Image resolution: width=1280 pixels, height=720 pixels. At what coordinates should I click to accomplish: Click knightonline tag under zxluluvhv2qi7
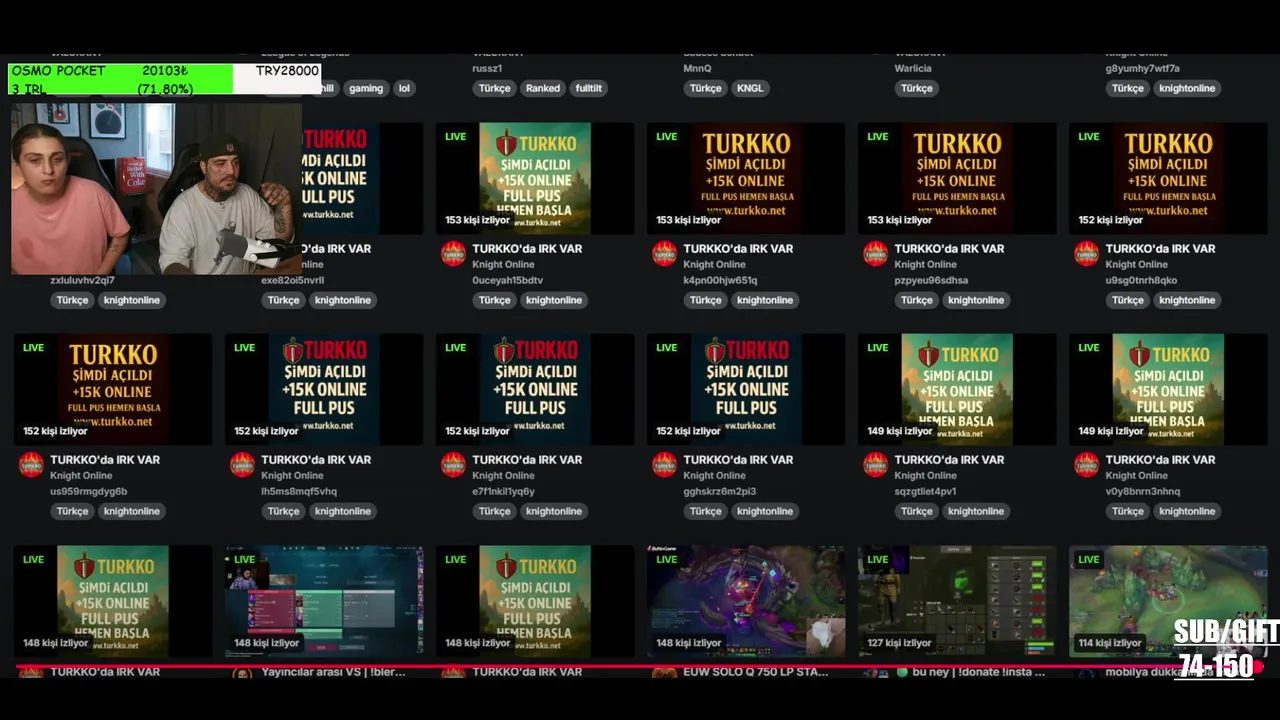132,300
